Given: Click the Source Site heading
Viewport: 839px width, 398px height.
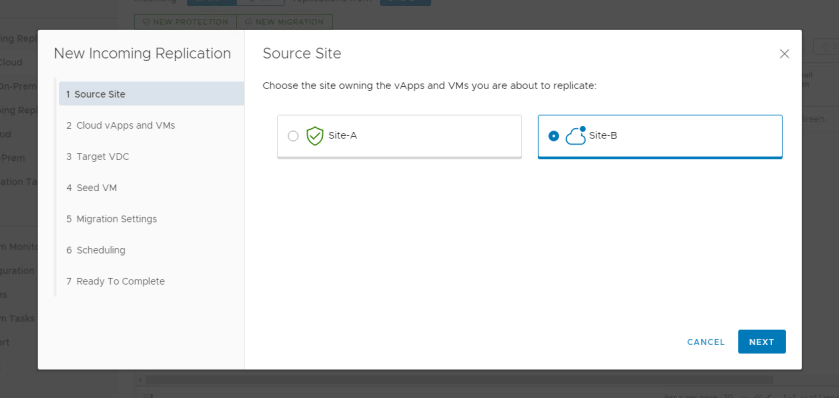Looking at the screenshot, I should point(302,53).
